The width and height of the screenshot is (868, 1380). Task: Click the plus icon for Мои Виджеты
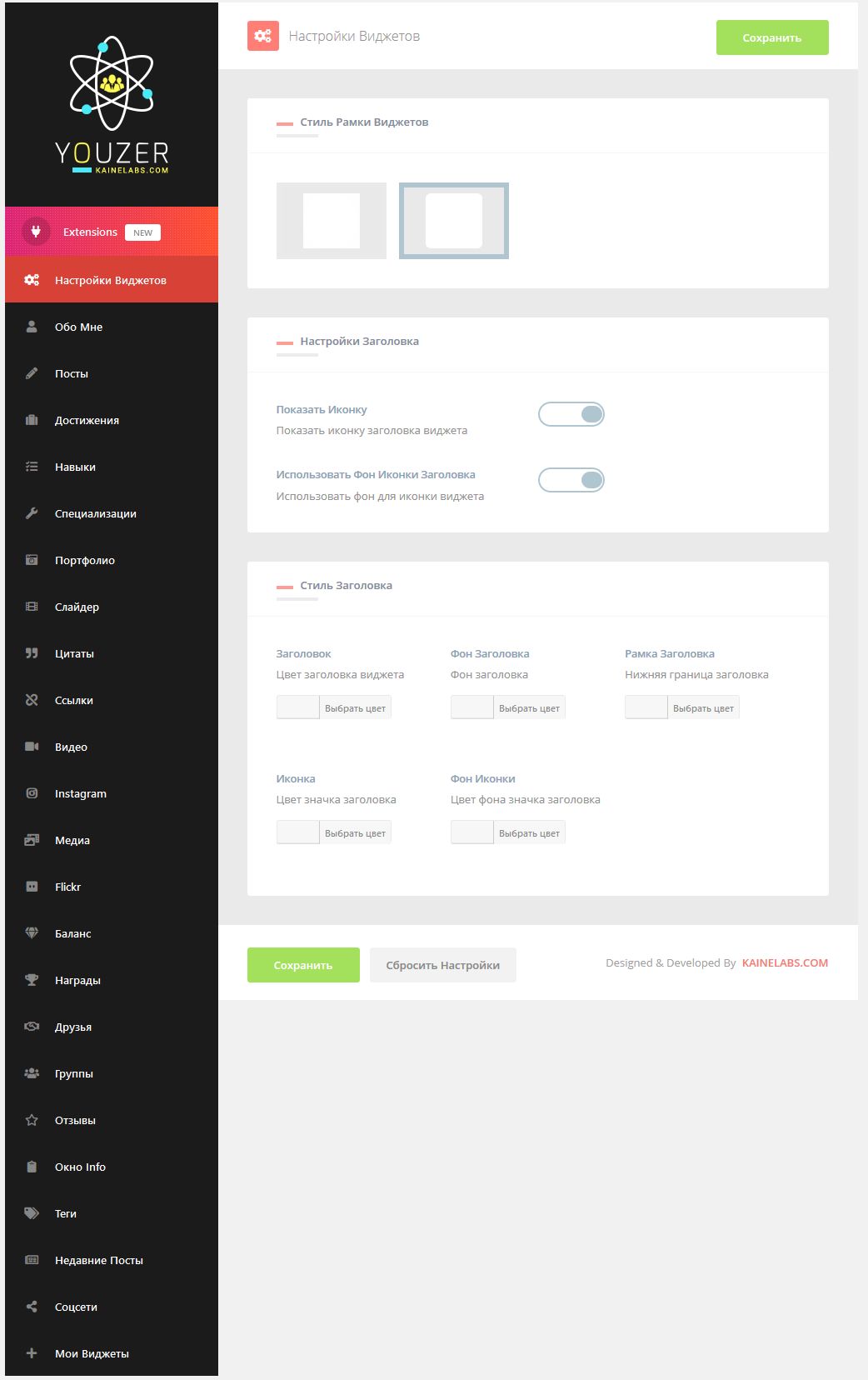coord(32,1353)
